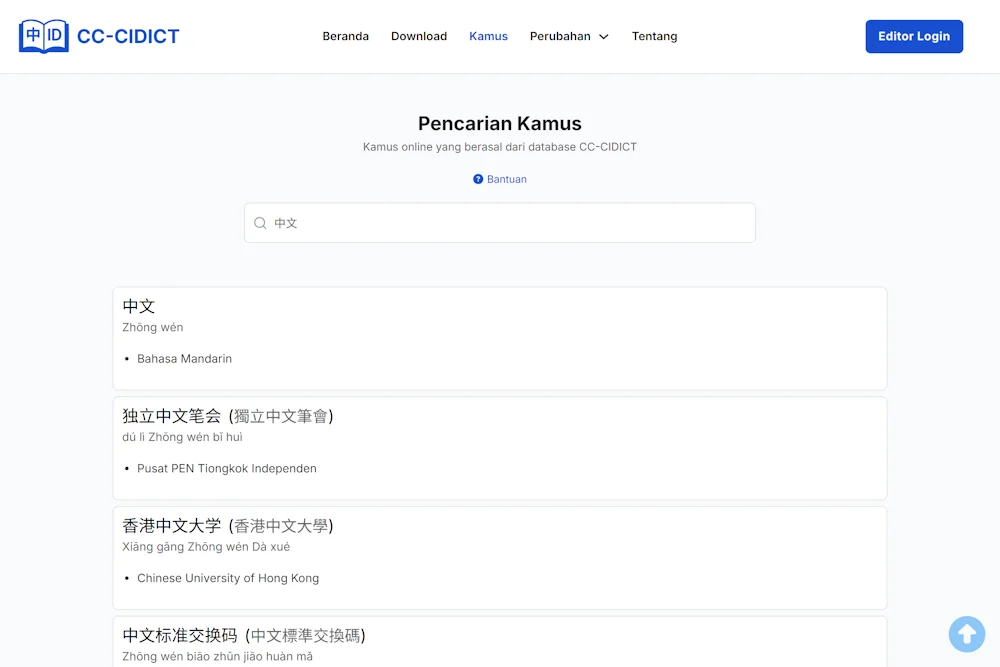Select the Kamus navigation item
The image size is (1000, 667).
coord(488,36)
